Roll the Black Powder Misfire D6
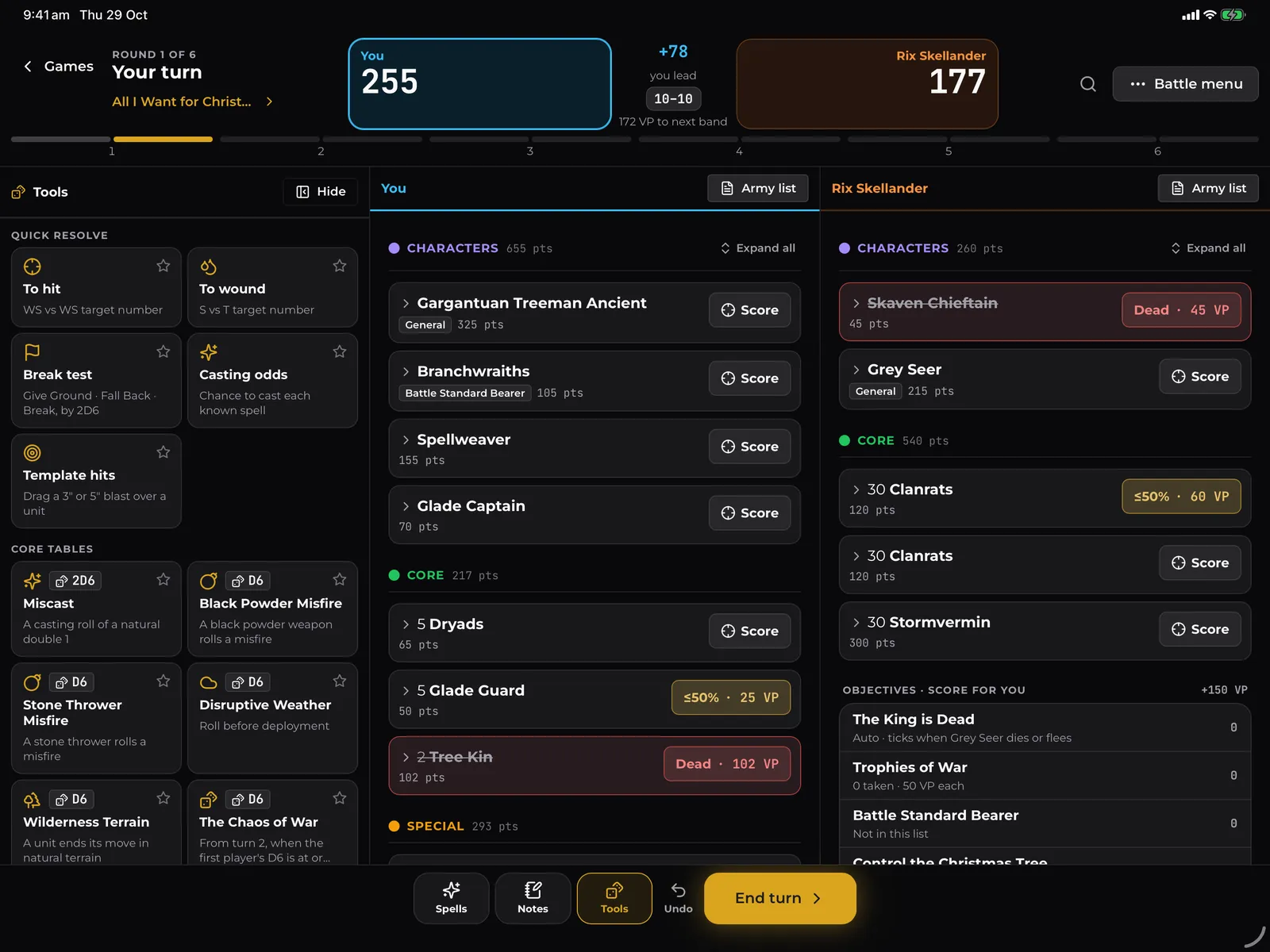This screenshot has height=952, width=1270. click(x=248, y=581)
